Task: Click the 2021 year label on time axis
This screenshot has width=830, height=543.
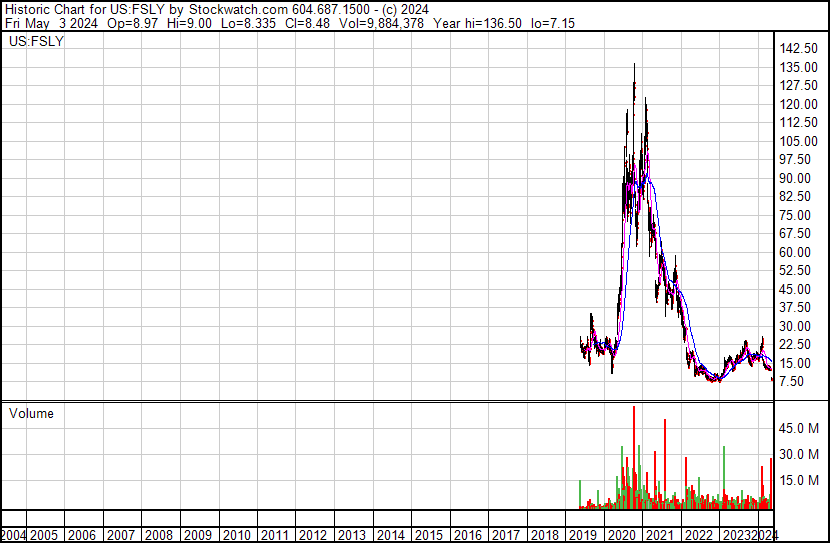Action: pyautogui.click(x=661, y=536)
